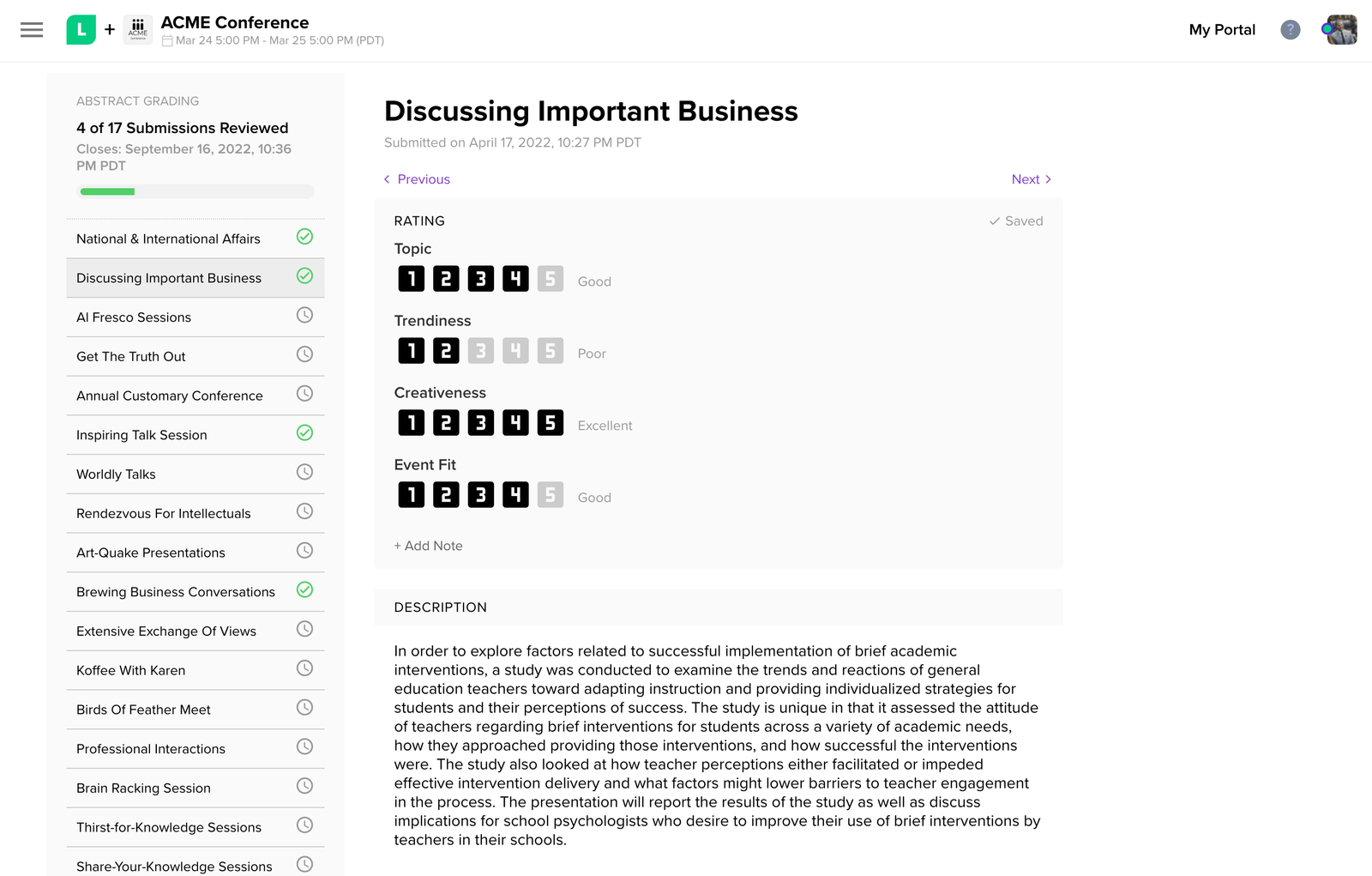Rate Trendiness as 5
1372x876 pixels.
(550, 350)
